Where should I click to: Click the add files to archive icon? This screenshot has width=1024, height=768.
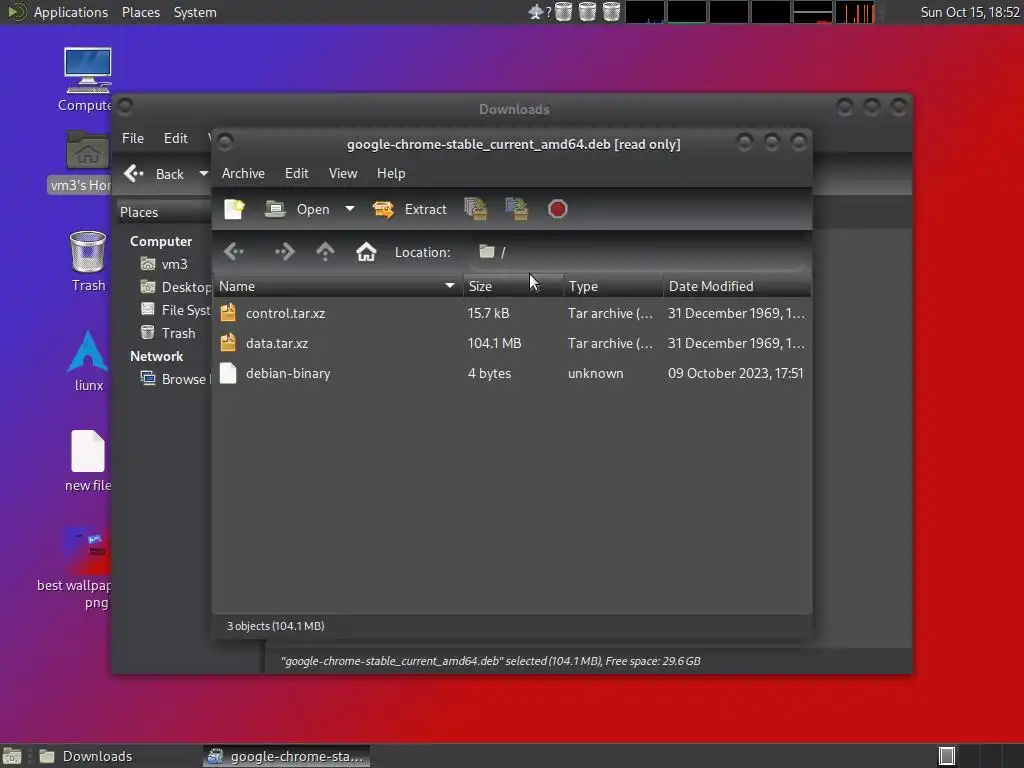point(476,209)
